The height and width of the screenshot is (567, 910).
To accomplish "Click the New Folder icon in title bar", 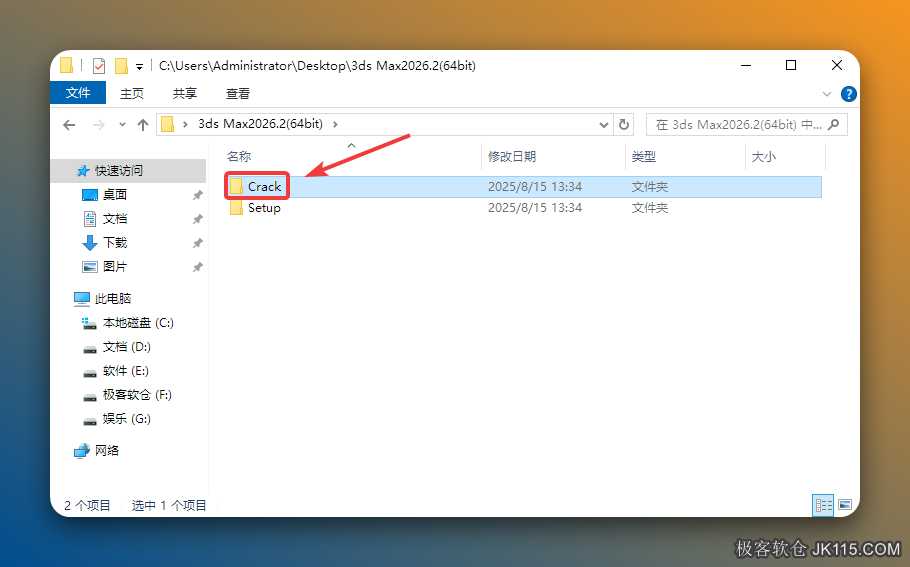I will pyautogui.click(x=121, y=66).
